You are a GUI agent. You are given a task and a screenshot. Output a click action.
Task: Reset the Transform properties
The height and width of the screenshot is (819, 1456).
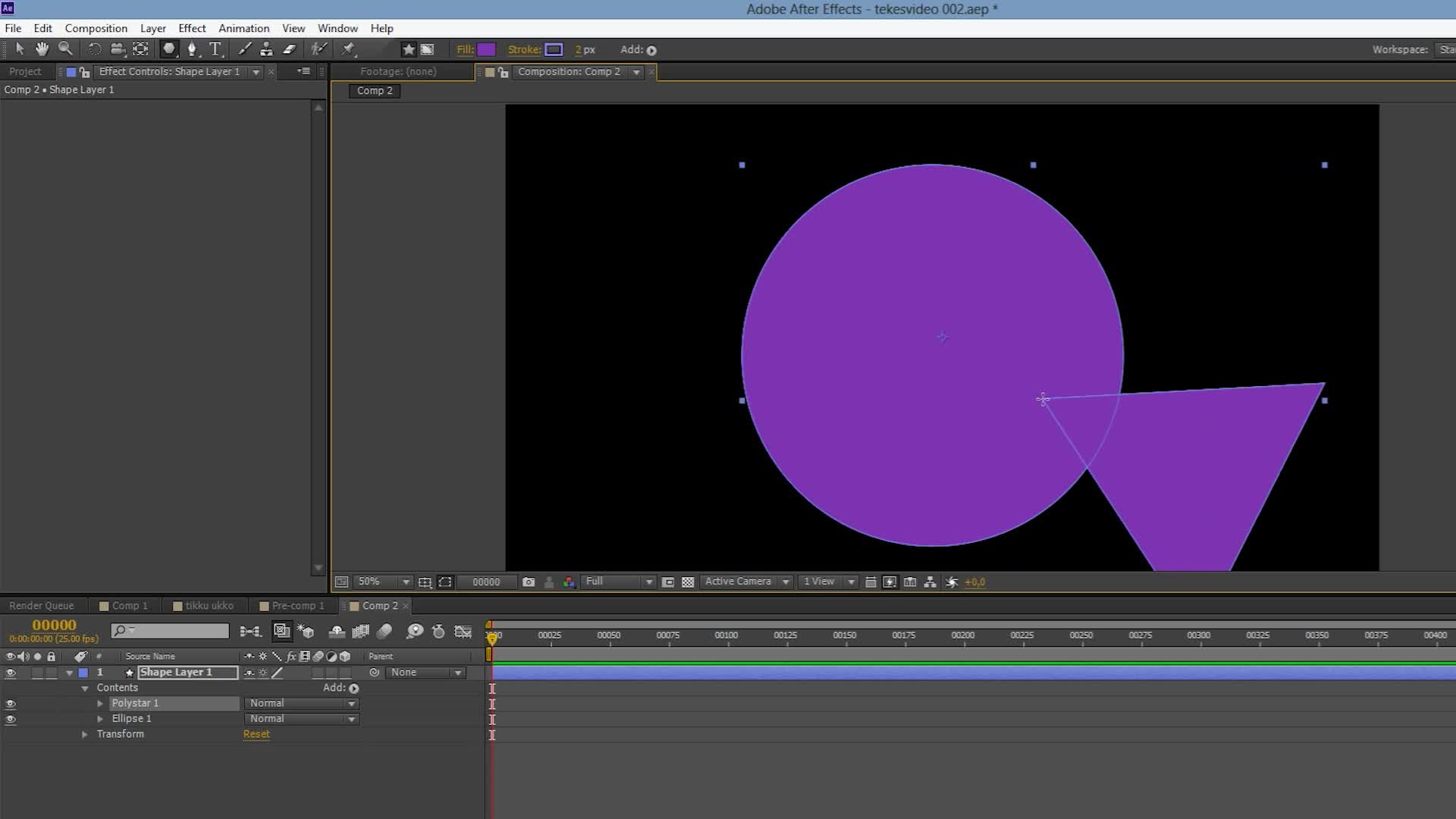(x=256, y=734)
